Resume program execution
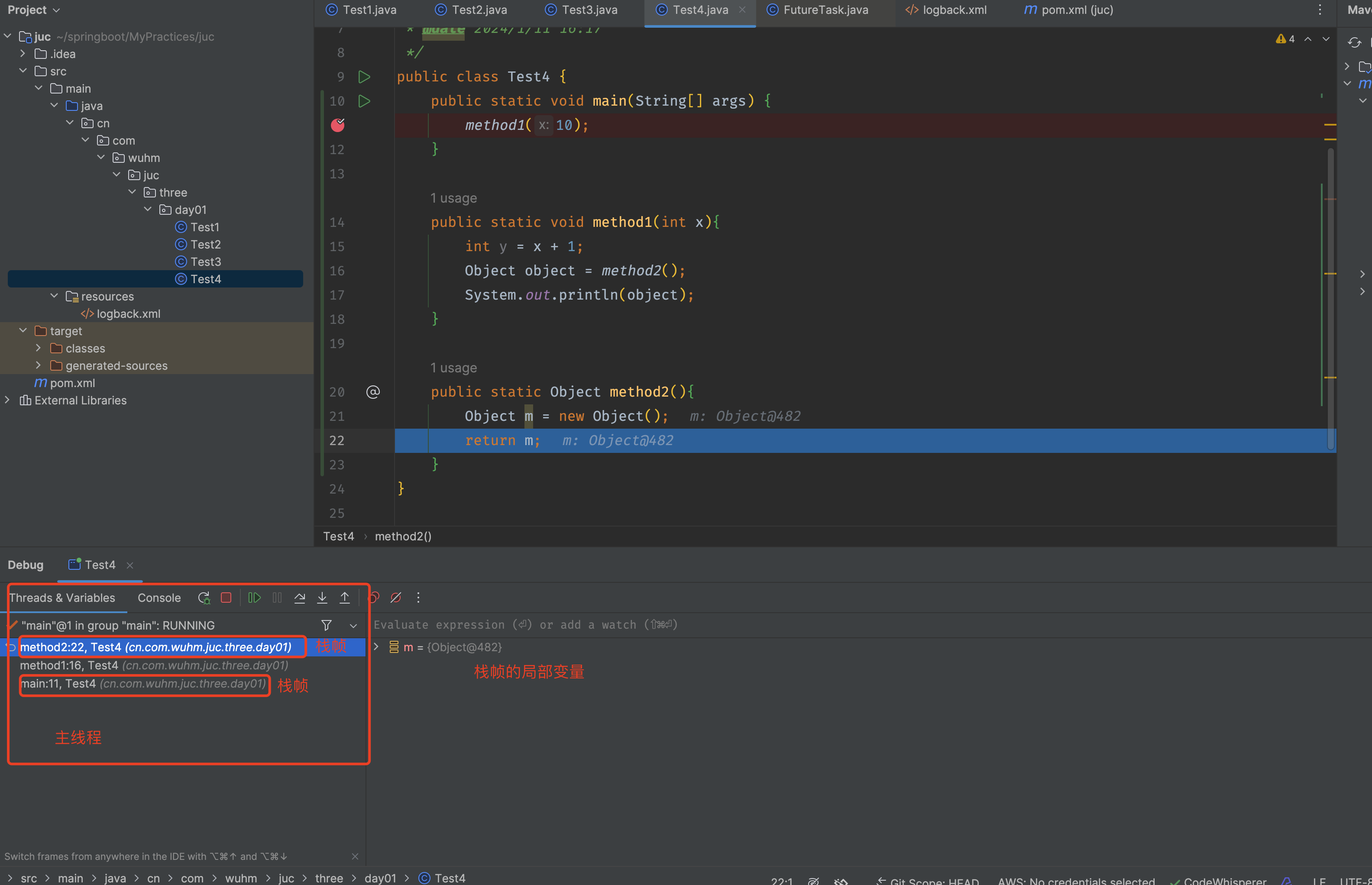This screenshot has width=1372, height=885. (254, 598)
